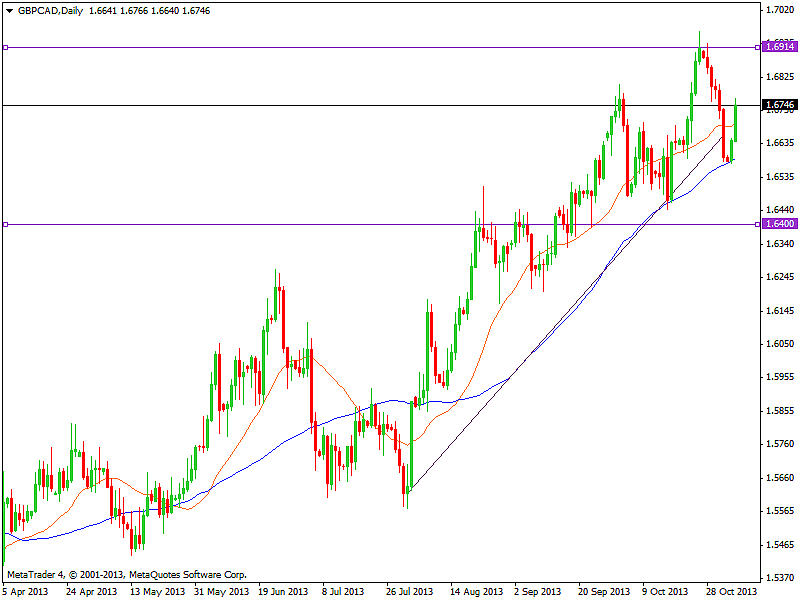Select the right handle of the 1.6914 line

point(756,47)
